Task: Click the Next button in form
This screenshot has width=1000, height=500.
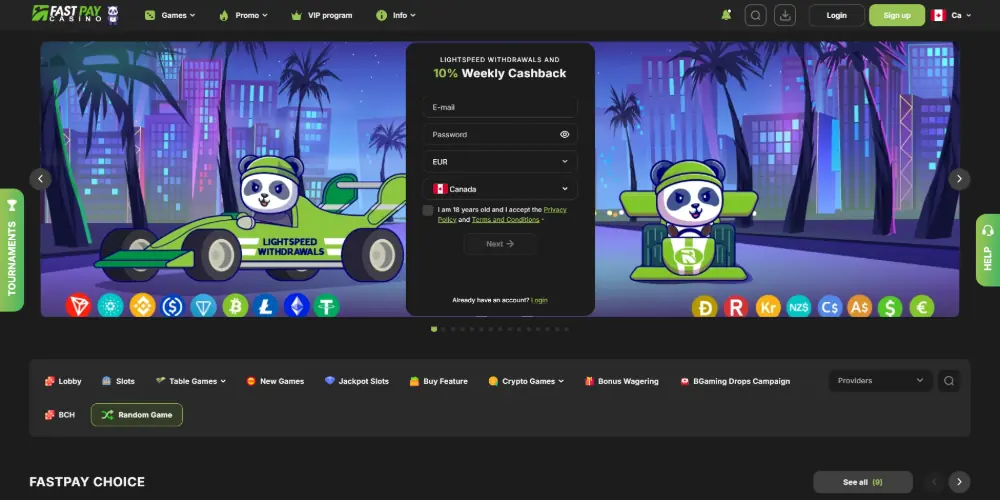Action: 500,244
